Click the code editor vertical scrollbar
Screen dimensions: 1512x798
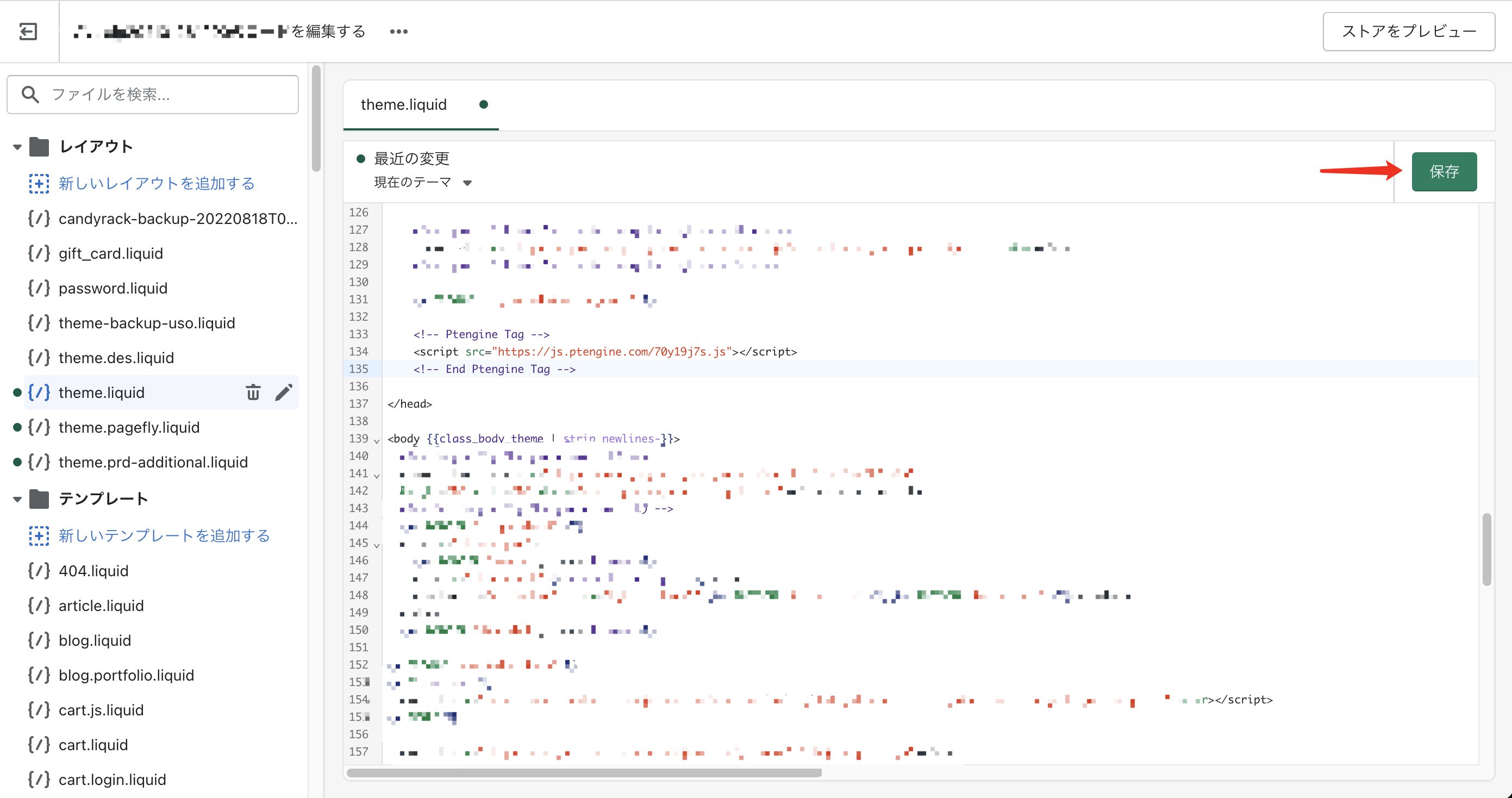click(x=1487, y=549)
